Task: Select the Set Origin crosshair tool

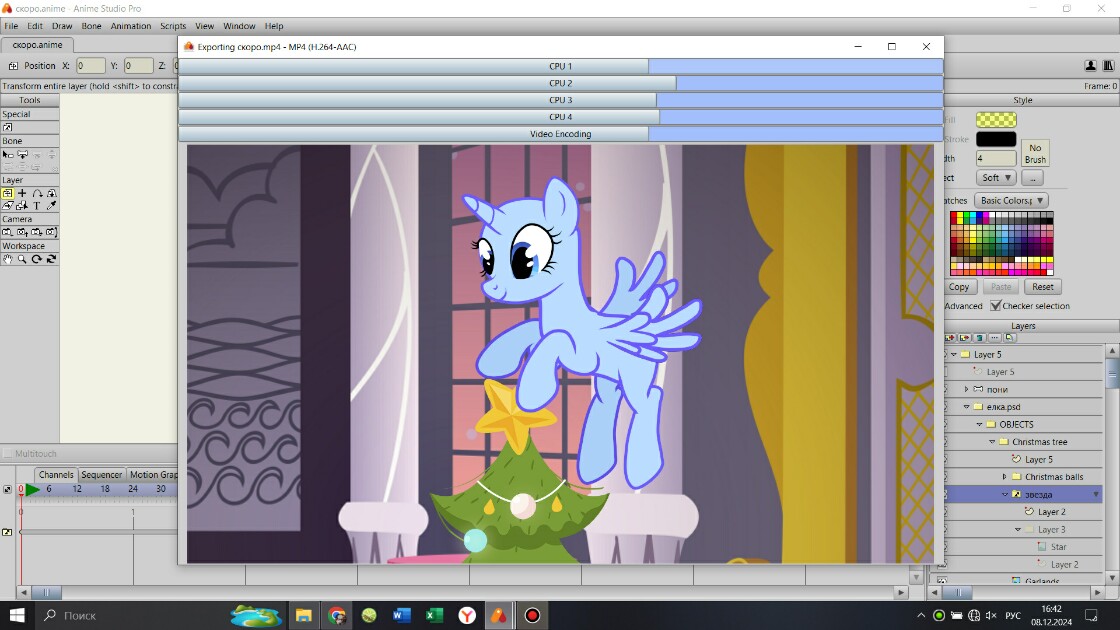Action: coord(22,193)
